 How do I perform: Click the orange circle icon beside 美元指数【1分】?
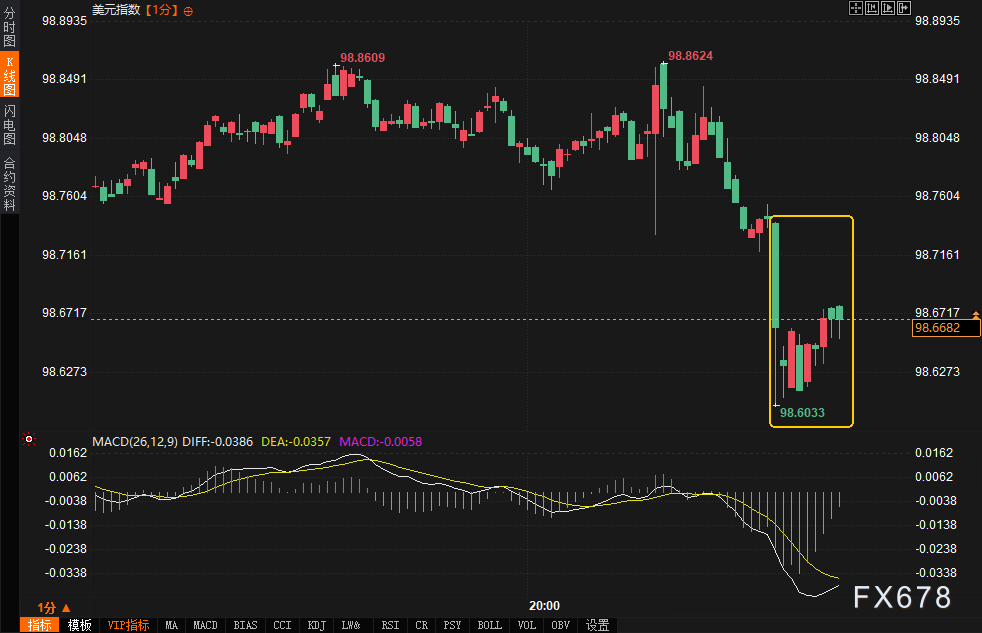pos(189,10)
